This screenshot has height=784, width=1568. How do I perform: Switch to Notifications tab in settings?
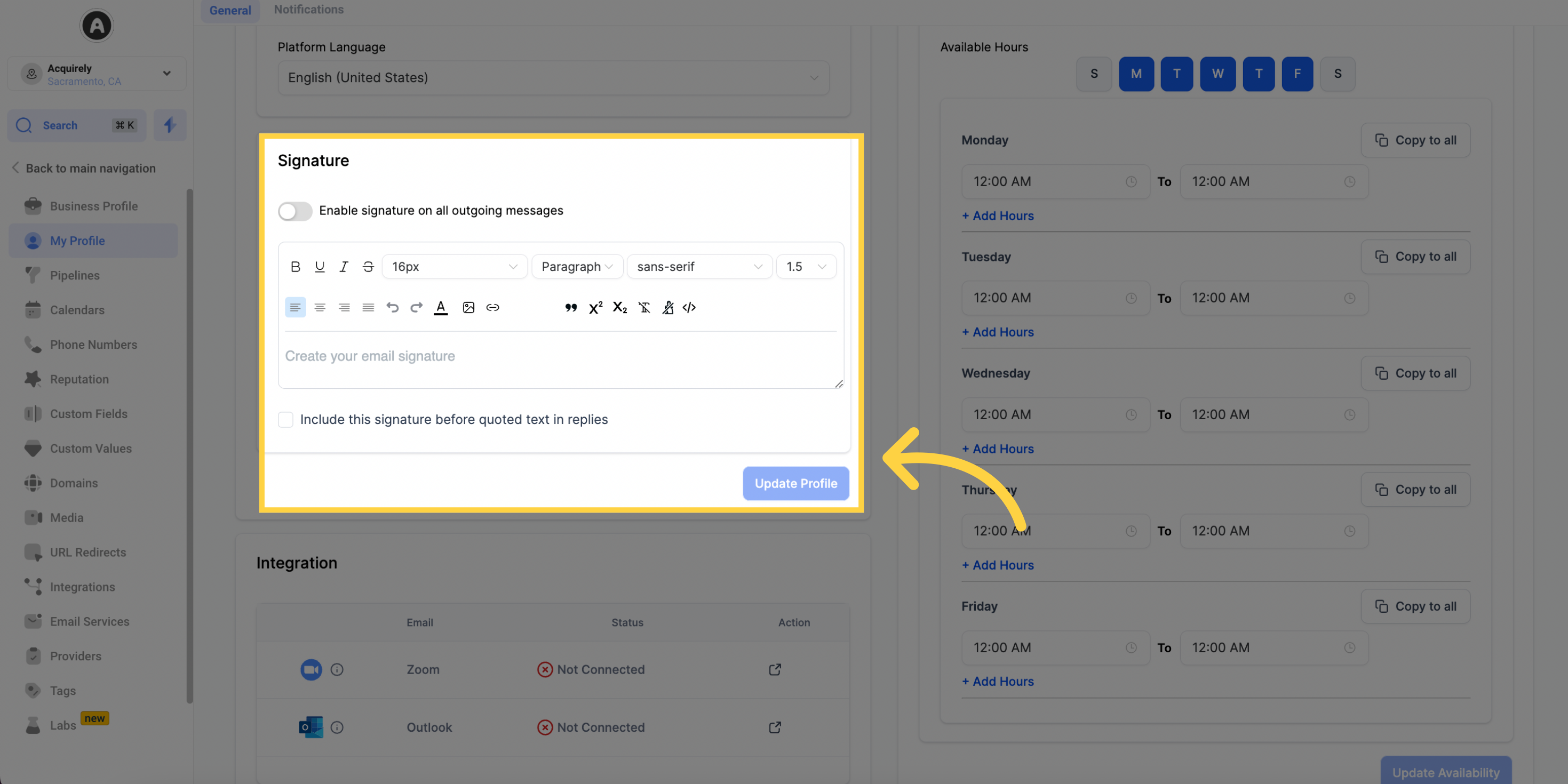pos(308,10)
